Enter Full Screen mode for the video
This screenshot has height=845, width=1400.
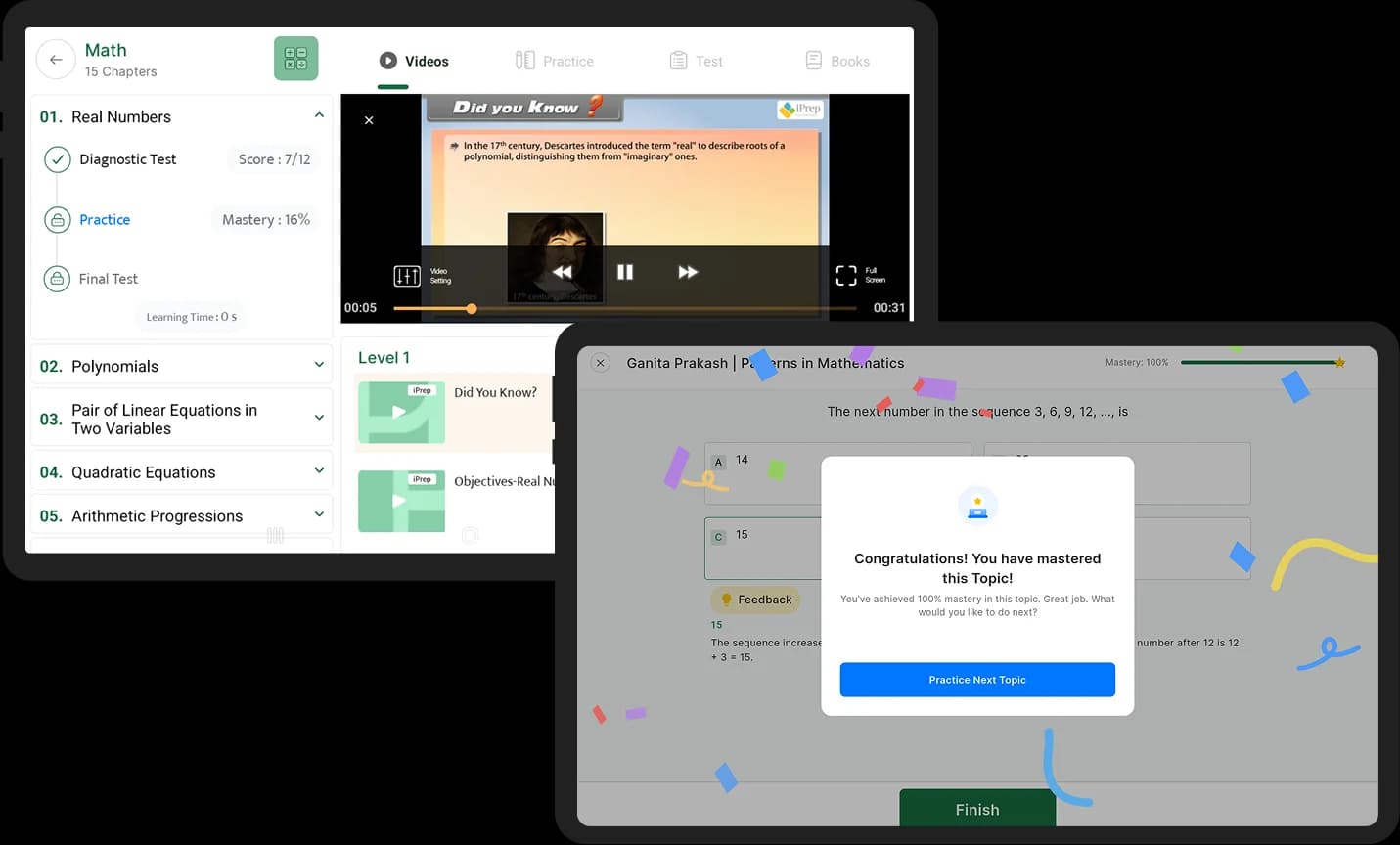click(x=846, y=276)
